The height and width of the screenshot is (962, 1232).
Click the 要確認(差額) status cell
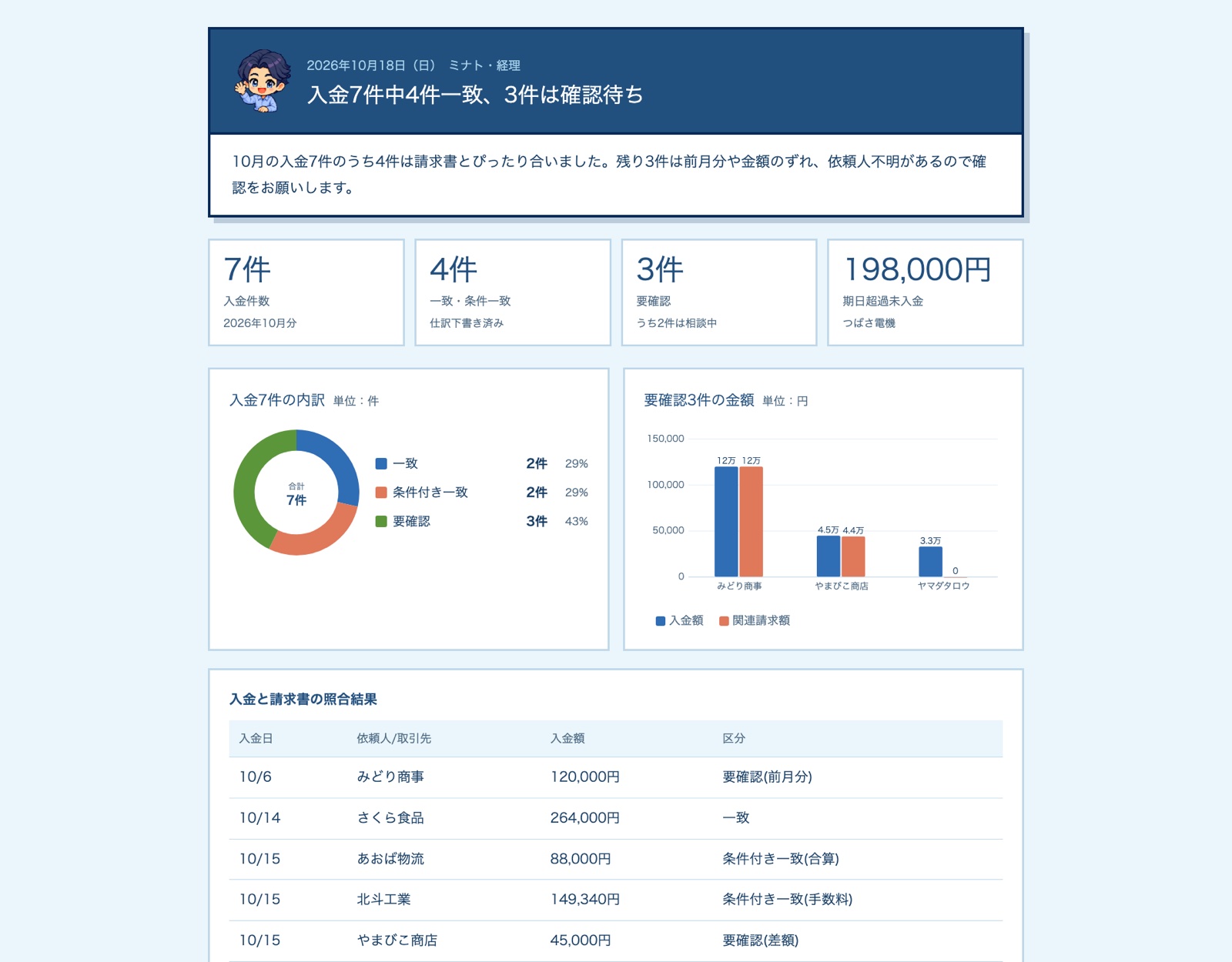(x=760, y=940)
